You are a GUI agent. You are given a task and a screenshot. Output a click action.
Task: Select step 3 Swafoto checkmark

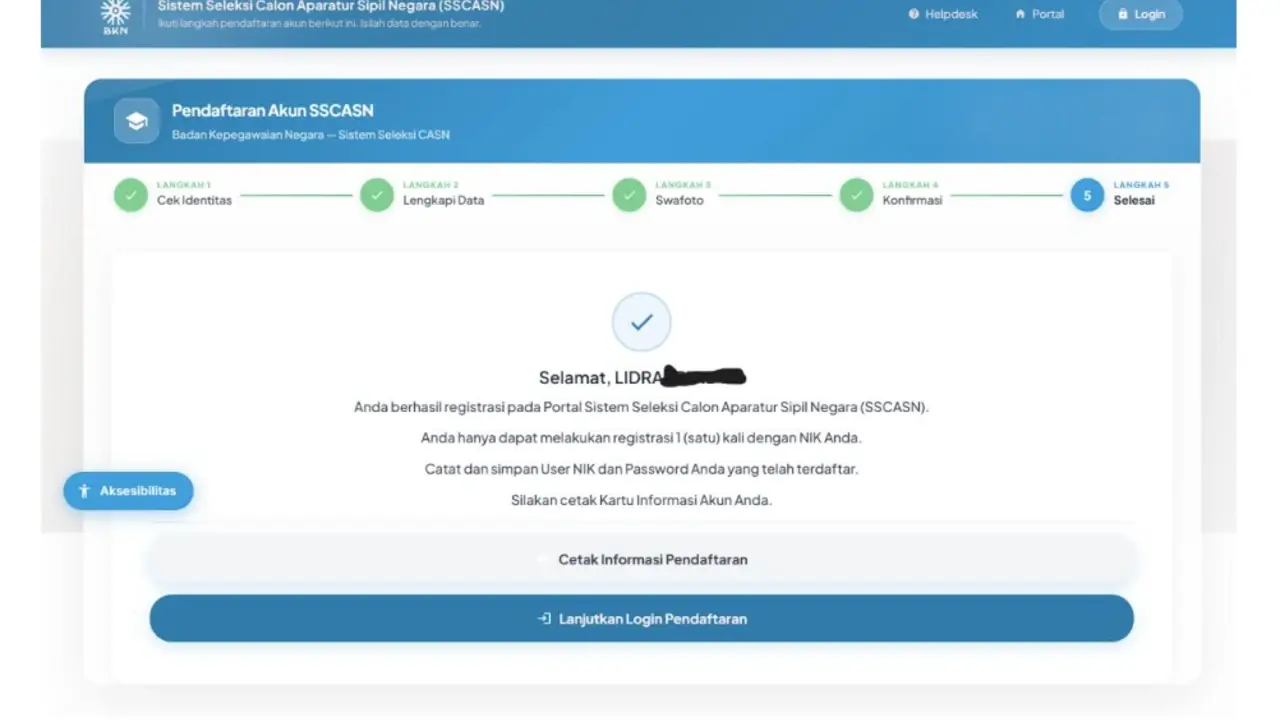click(629, 194)
